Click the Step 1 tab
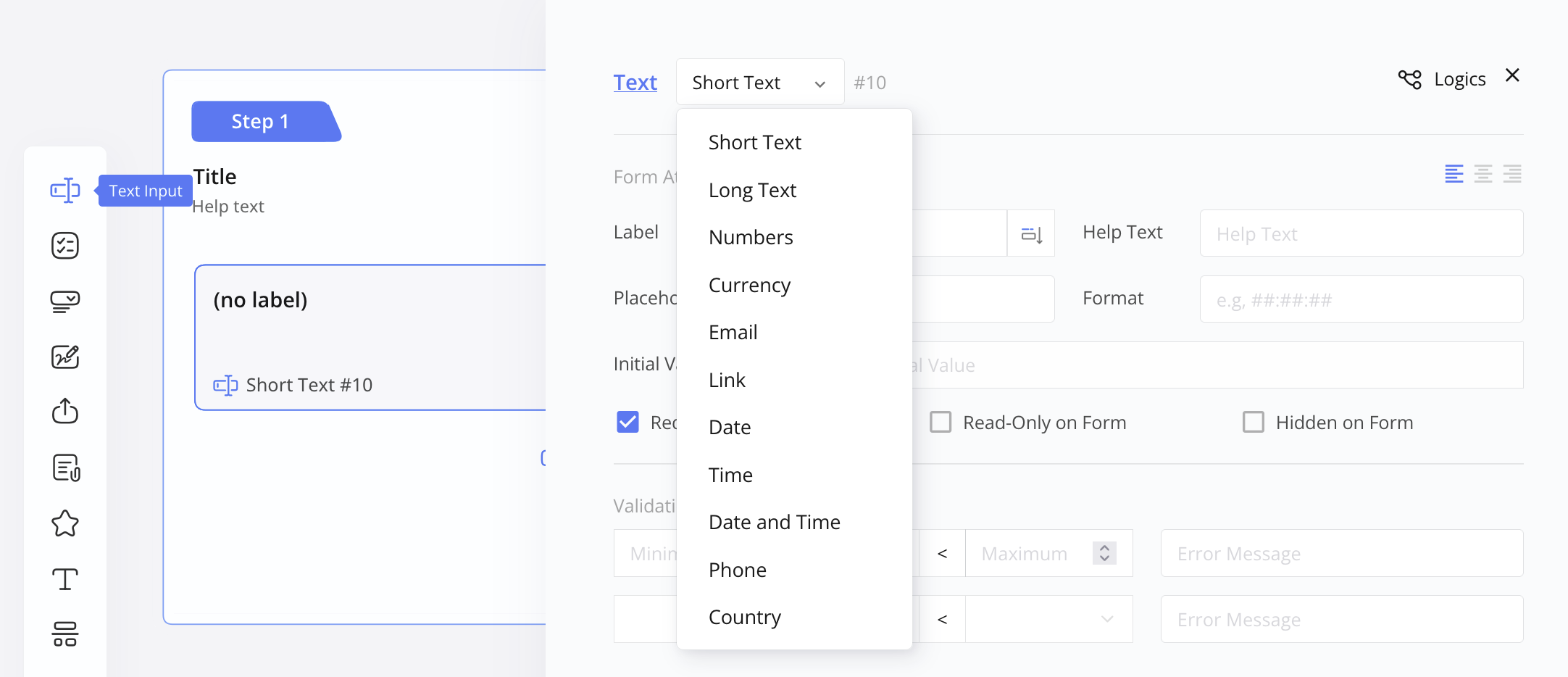Screen dimensions: 1568x677 point(265,121)
